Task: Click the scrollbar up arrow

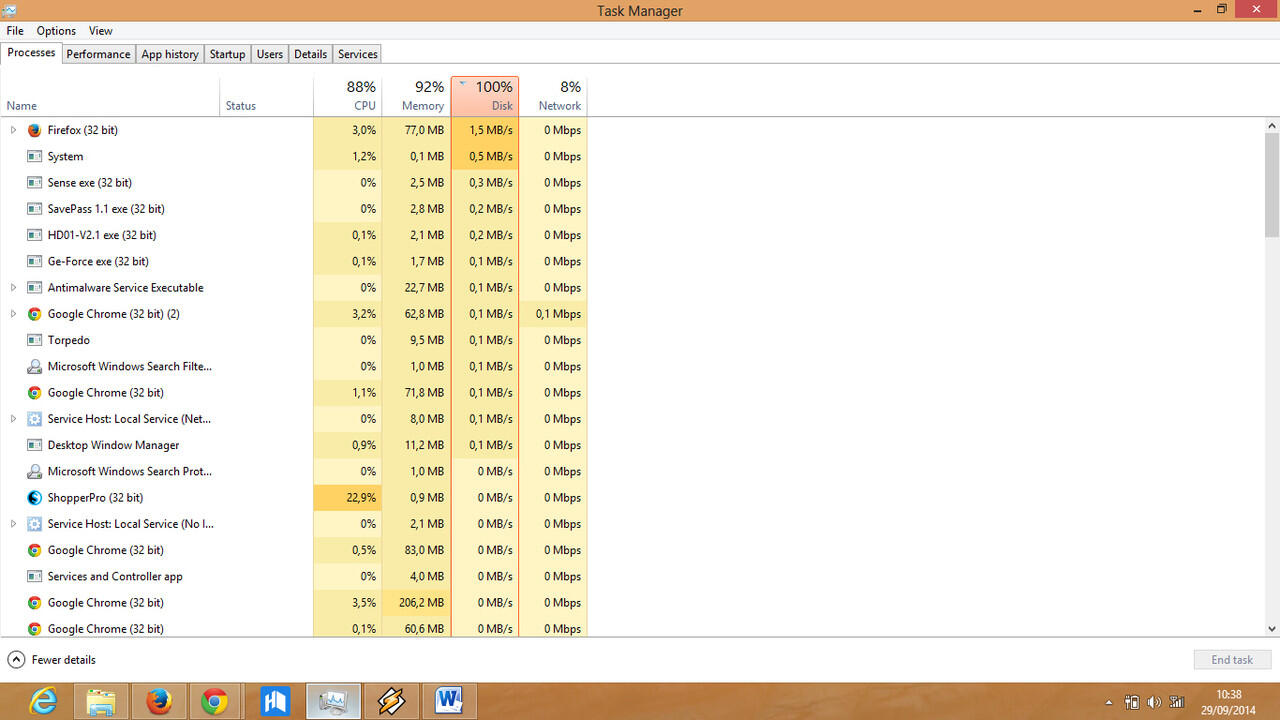Action: [x=1272, y=126]
